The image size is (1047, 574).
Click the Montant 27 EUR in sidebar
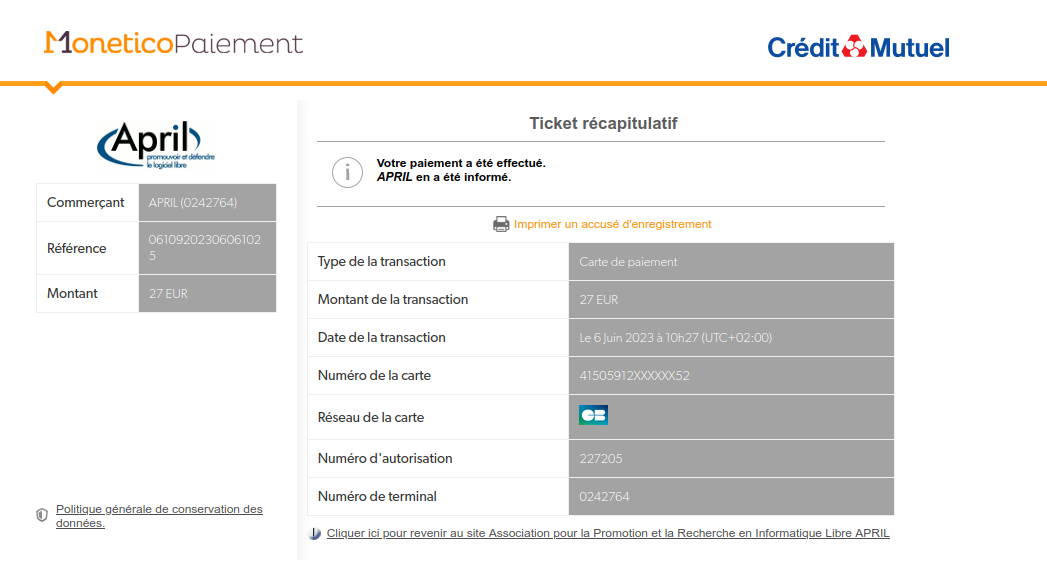pos(168,294)
